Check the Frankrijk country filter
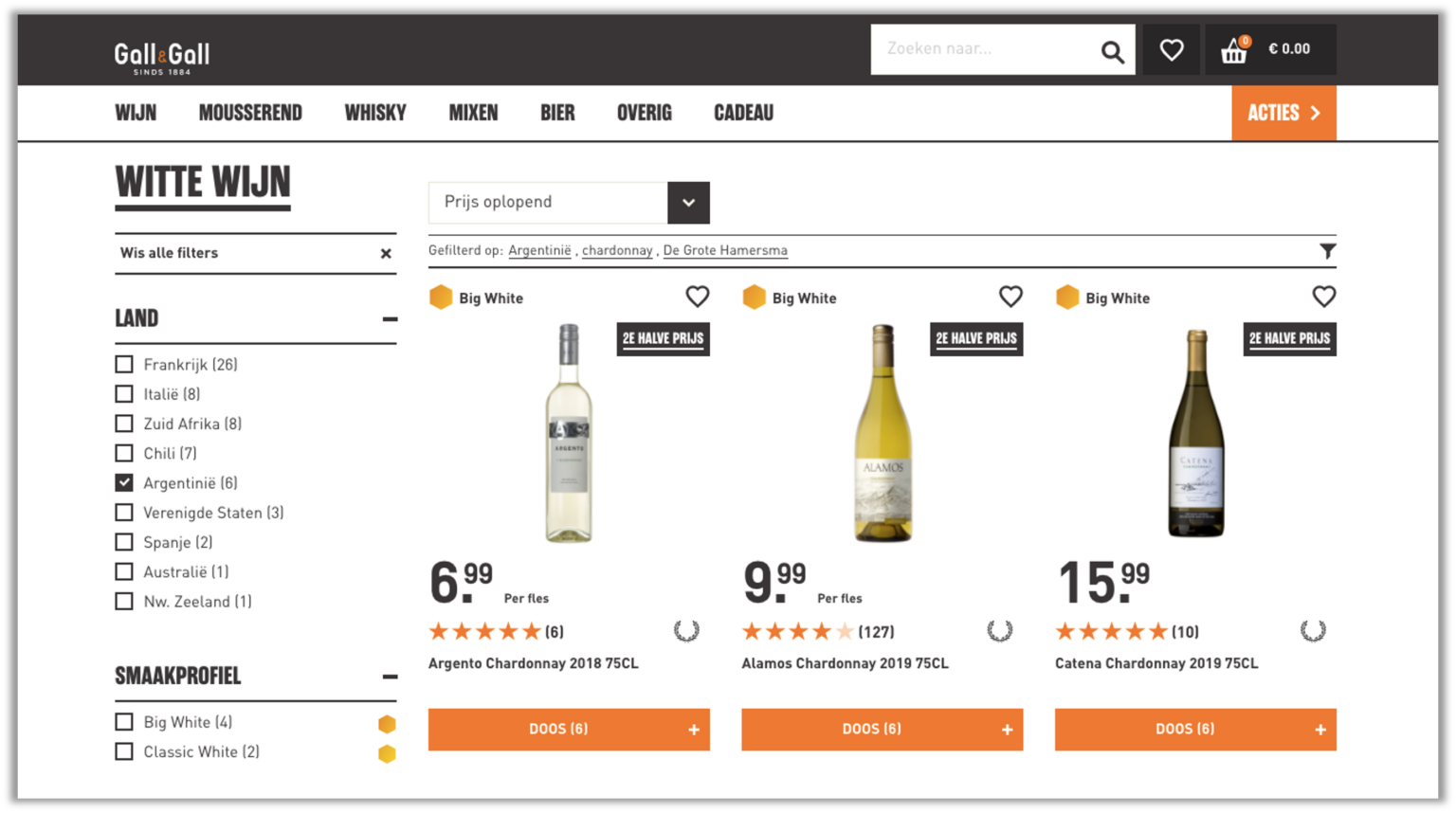This screenshot has height=813, width=1456. click(124, 365)
